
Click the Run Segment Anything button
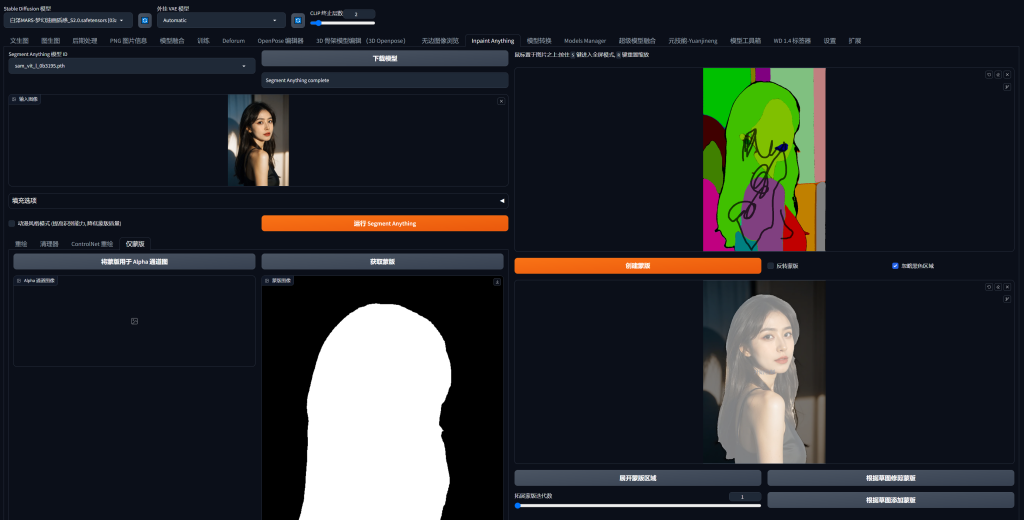[384, 223]
